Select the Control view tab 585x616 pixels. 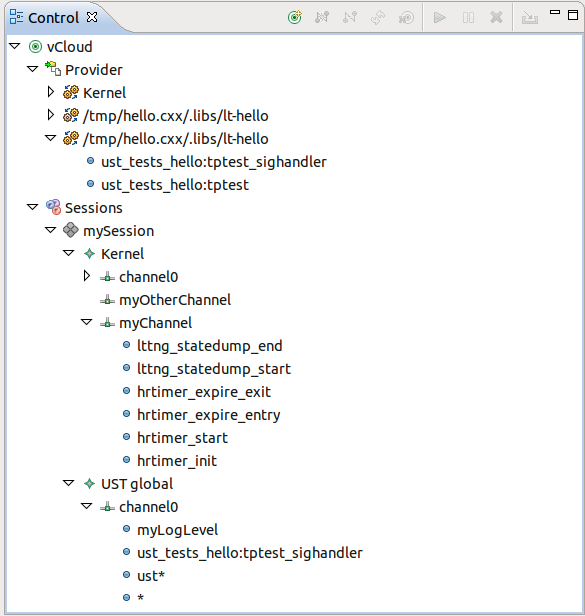coord(54,18)
